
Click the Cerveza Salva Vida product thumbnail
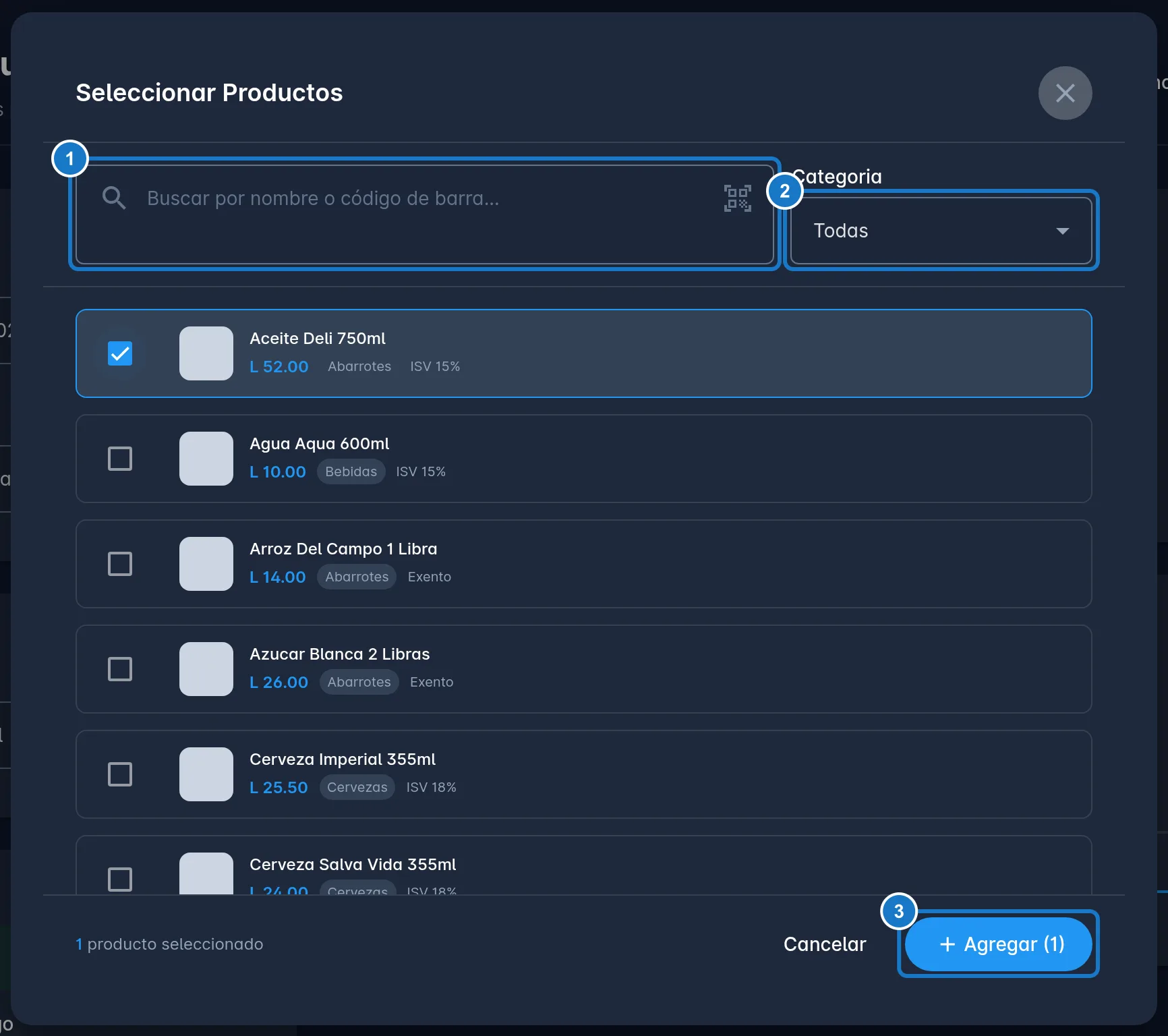point(206,874)
